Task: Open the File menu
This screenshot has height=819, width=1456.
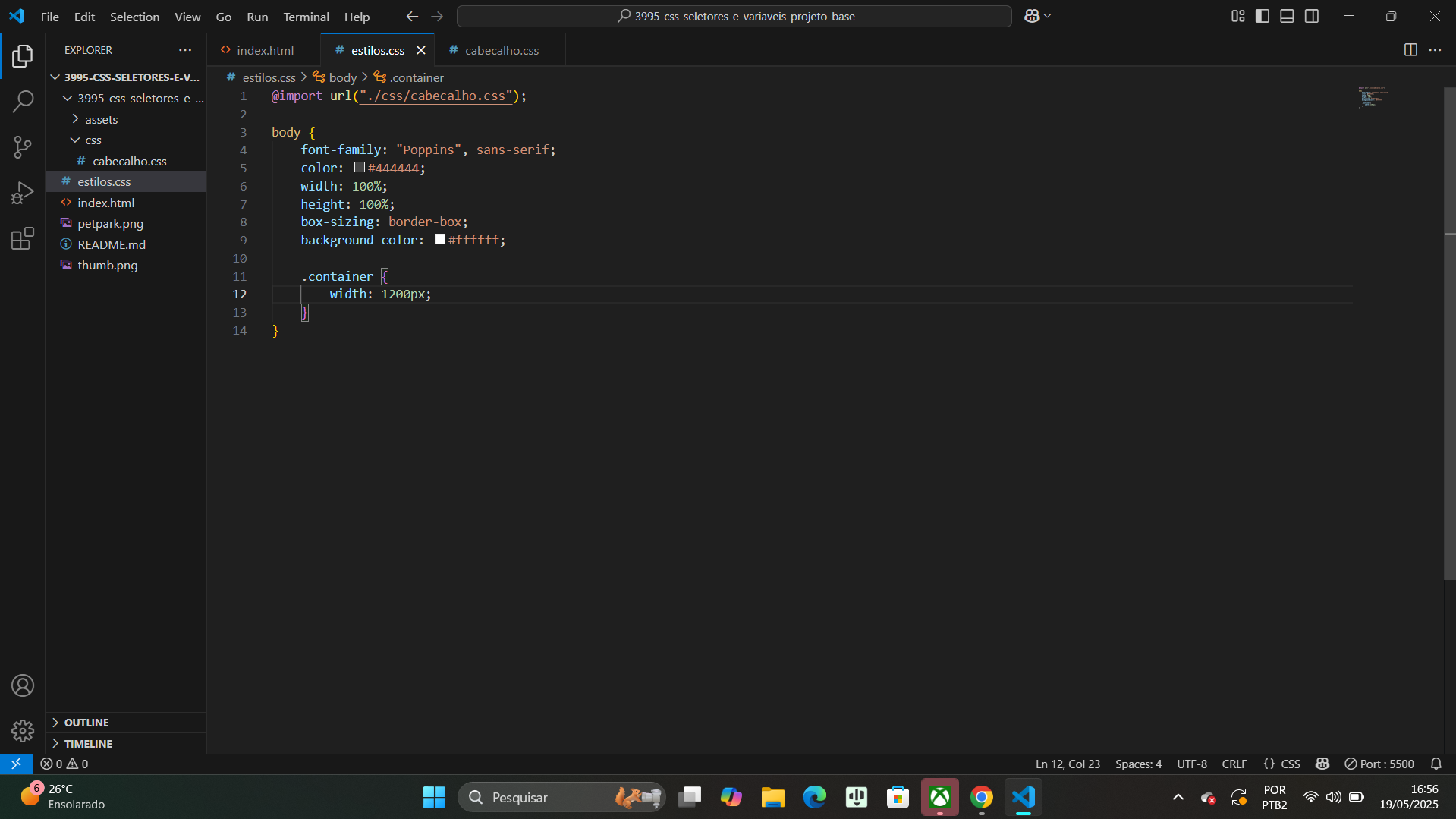Action: (50, 17)
